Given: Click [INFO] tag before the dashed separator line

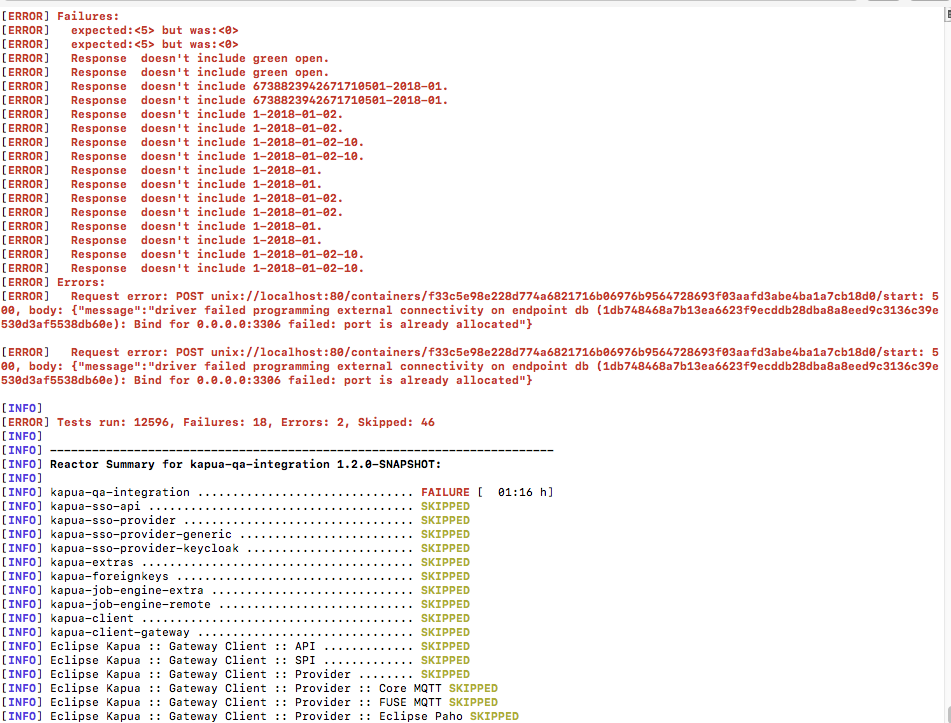Looking at the screenshot, I should (x=22, y=451).
